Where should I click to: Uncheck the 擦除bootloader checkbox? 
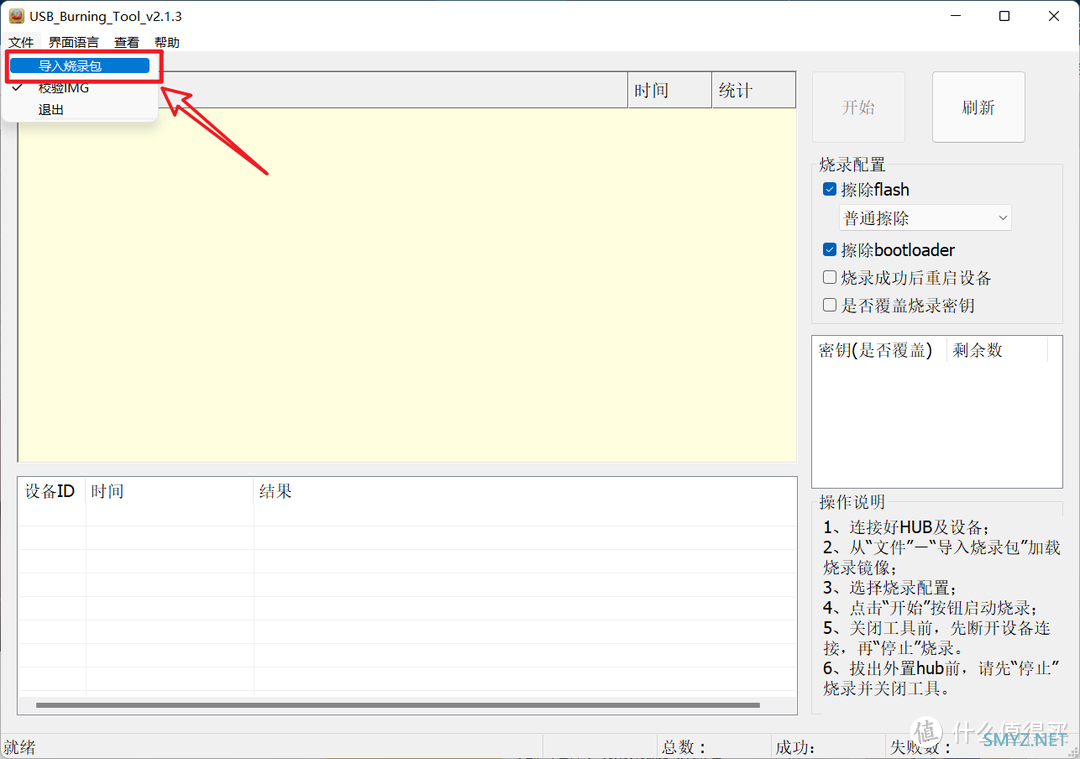click(x=830, y=249)
